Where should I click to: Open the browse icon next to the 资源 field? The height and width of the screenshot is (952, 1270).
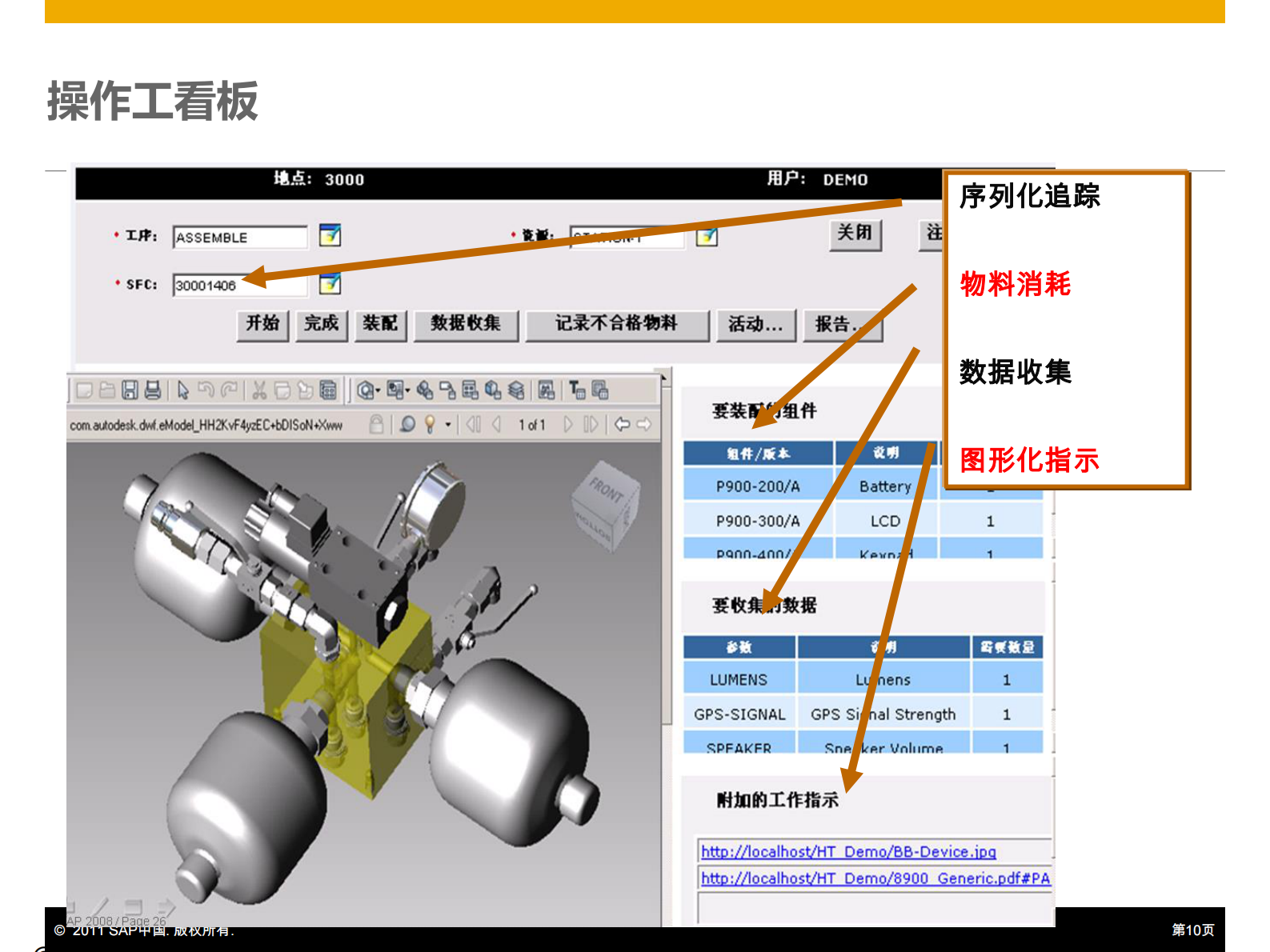707,237
